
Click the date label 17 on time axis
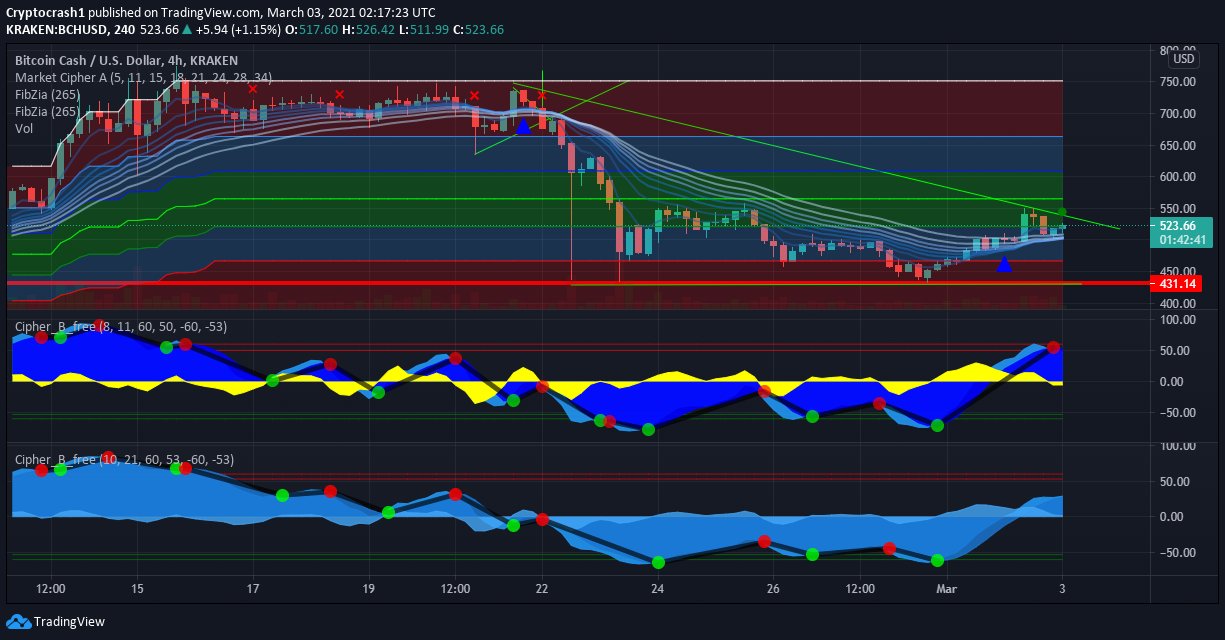pos(253,588)
